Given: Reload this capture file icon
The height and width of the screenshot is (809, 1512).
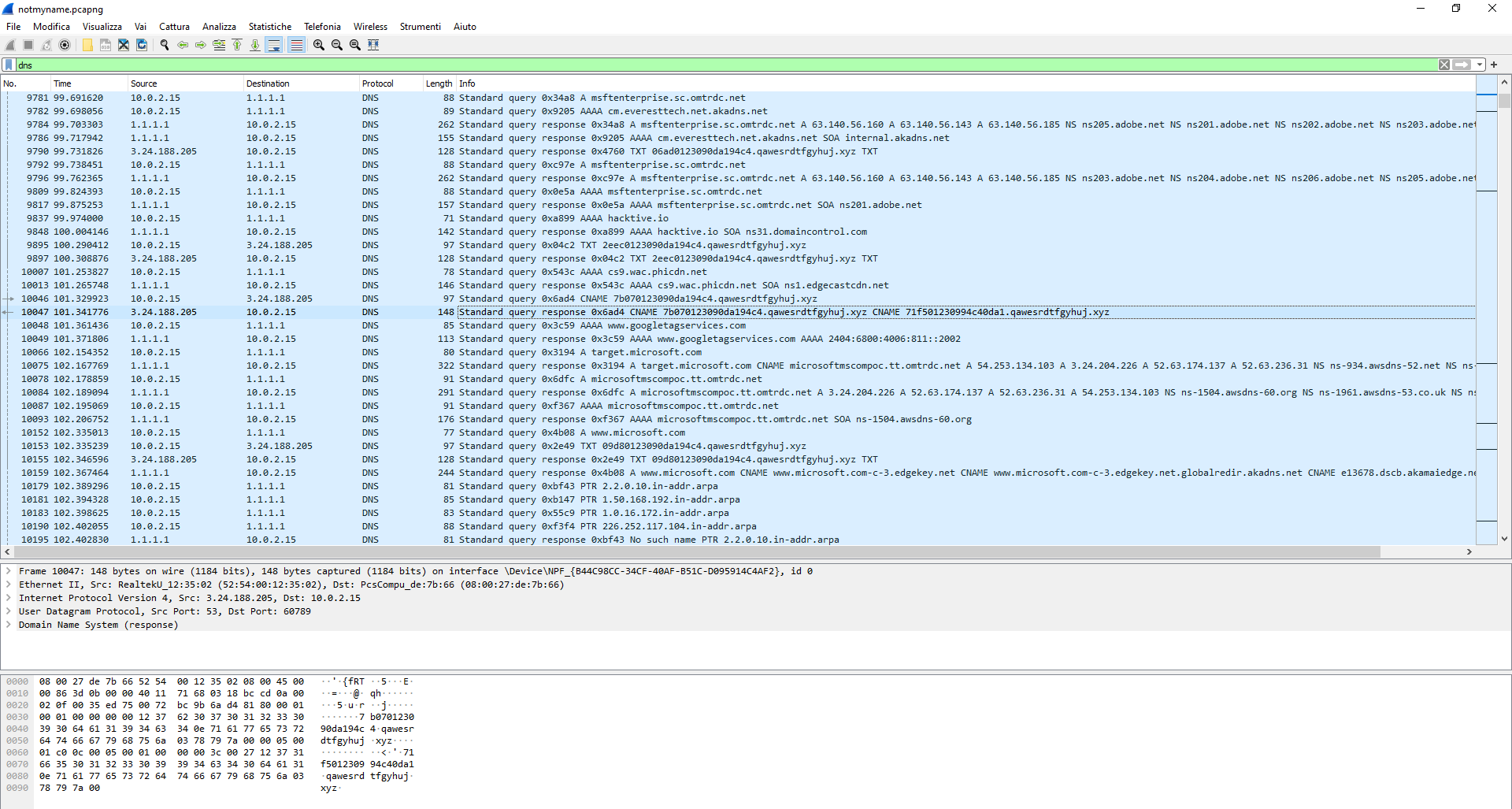Looking at the screenshot, I should (x=142, y=45).
